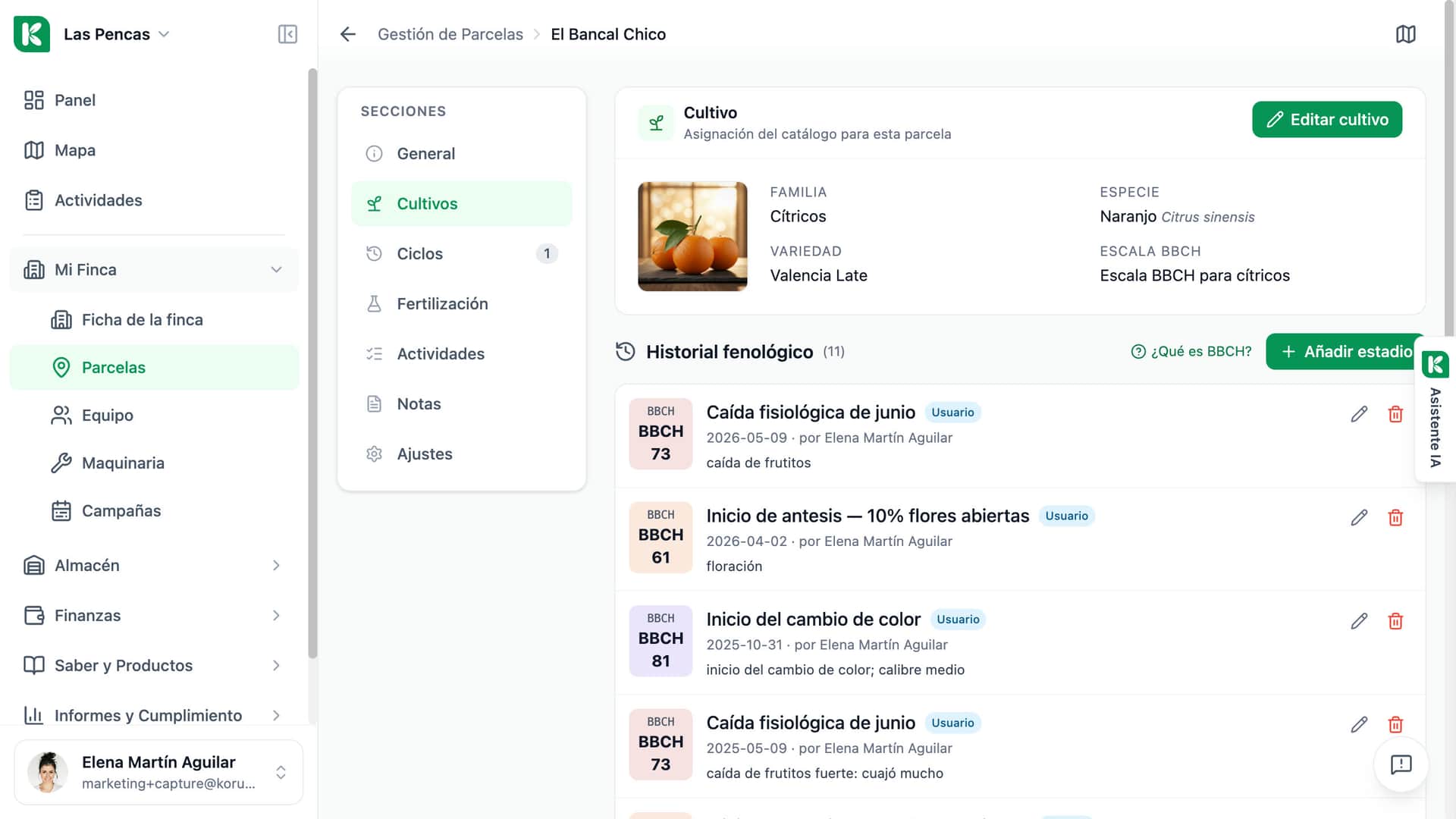Open the ¿Qué es BBCH? help link
Viewport: 1456px width, 819px height.
pos(1191,352)
